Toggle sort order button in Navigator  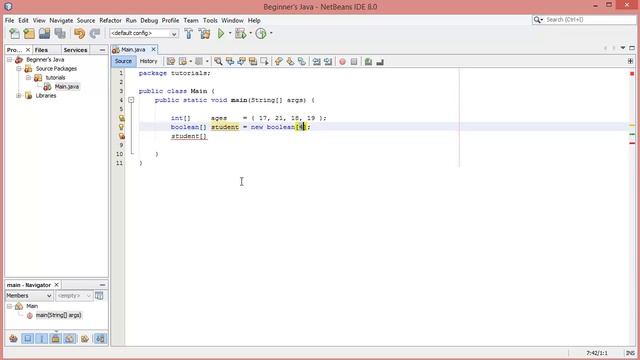(100, 338)
